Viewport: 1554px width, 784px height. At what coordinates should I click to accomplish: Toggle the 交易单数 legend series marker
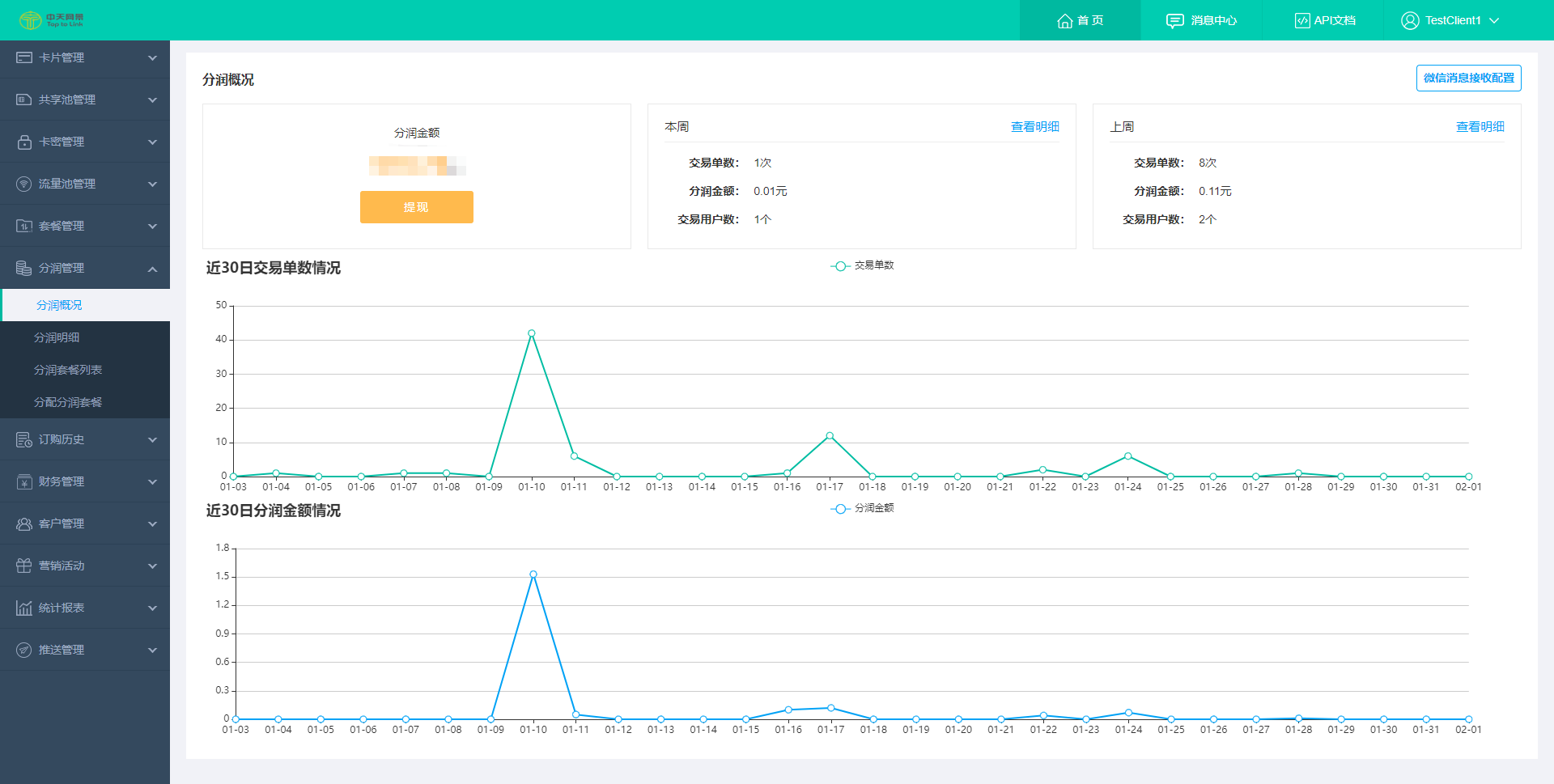coord(840,266)
